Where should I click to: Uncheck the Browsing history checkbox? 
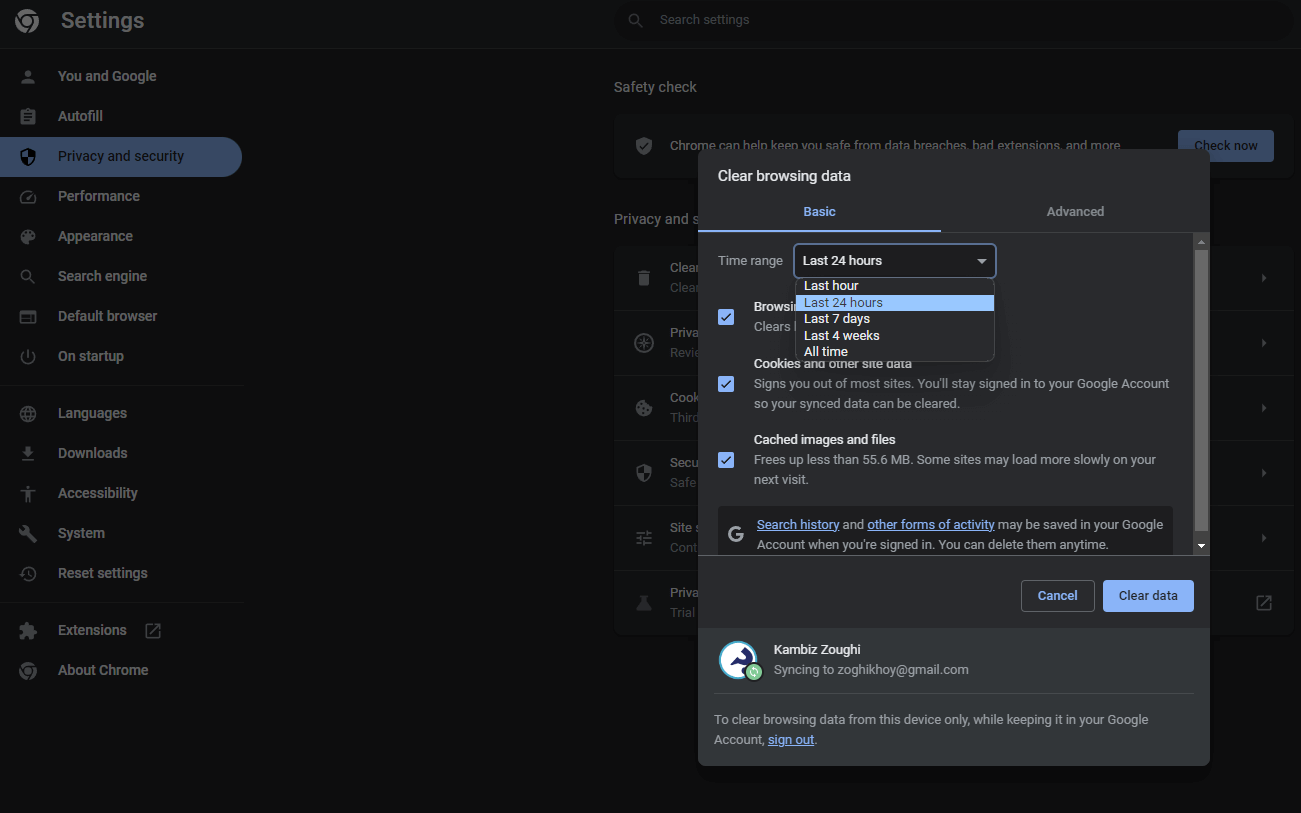click(726, 317)
